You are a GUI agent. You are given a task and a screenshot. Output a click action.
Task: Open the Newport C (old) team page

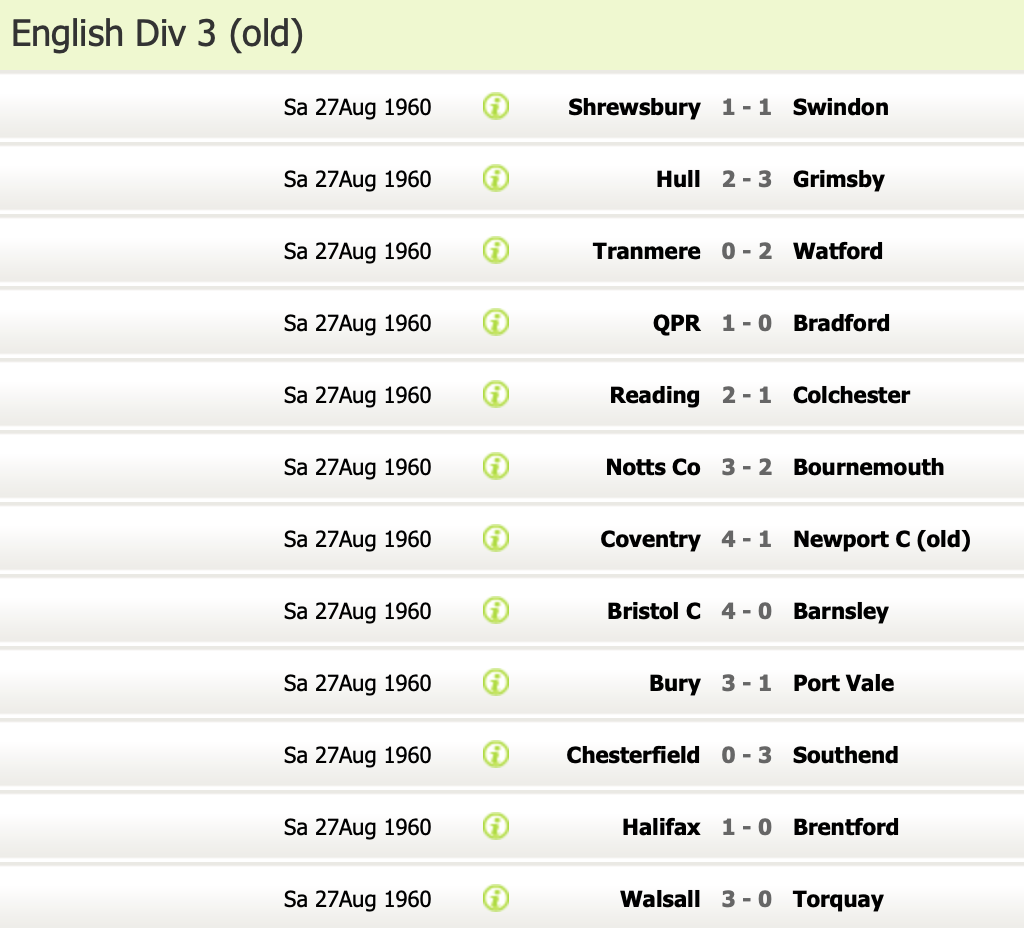881,539
